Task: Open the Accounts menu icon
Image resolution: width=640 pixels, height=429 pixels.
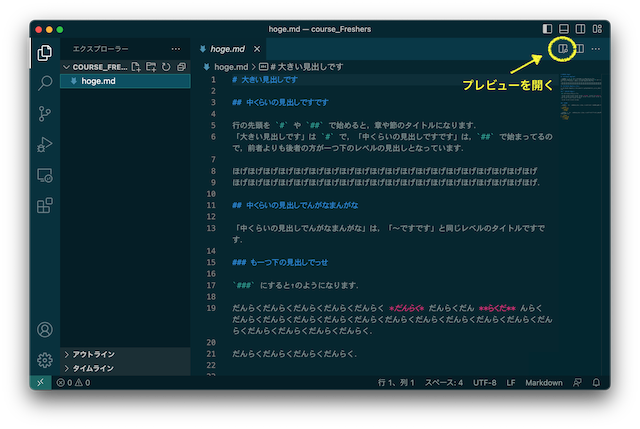Action: [x=45, y=329]
